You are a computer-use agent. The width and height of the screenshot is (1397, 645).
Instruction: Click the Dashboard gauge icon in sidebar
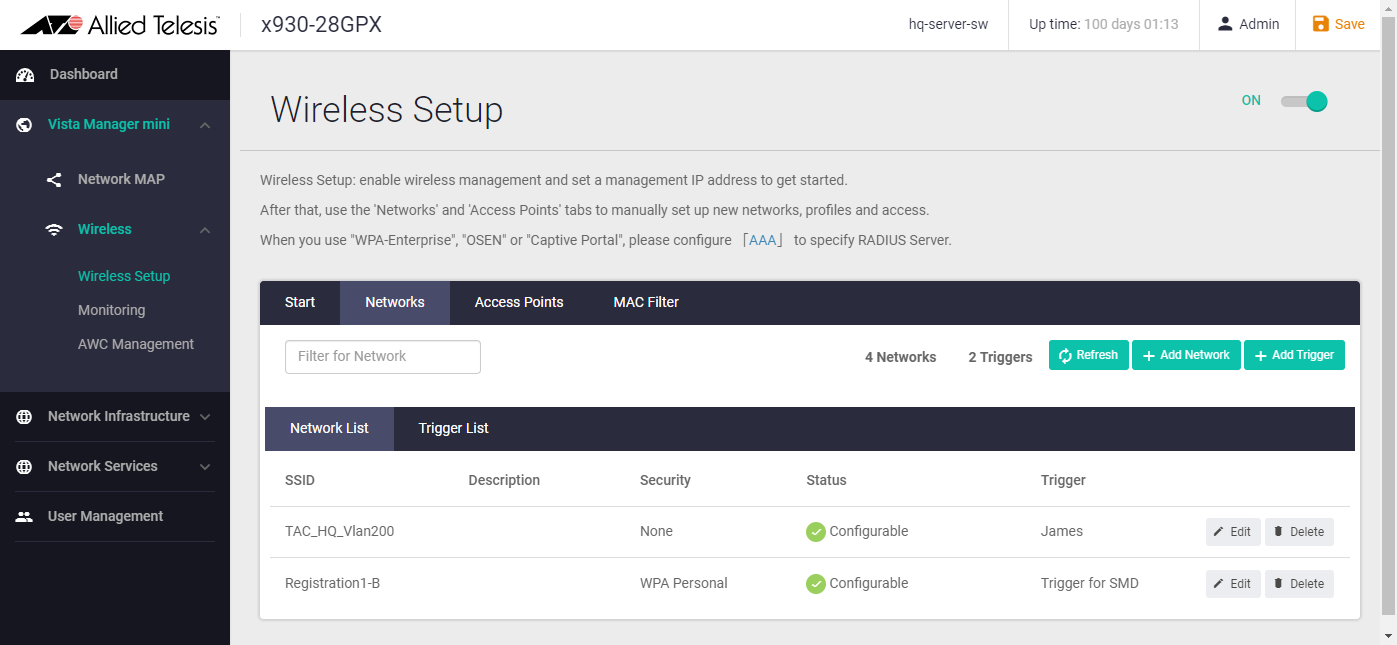[x=25, y=75]
